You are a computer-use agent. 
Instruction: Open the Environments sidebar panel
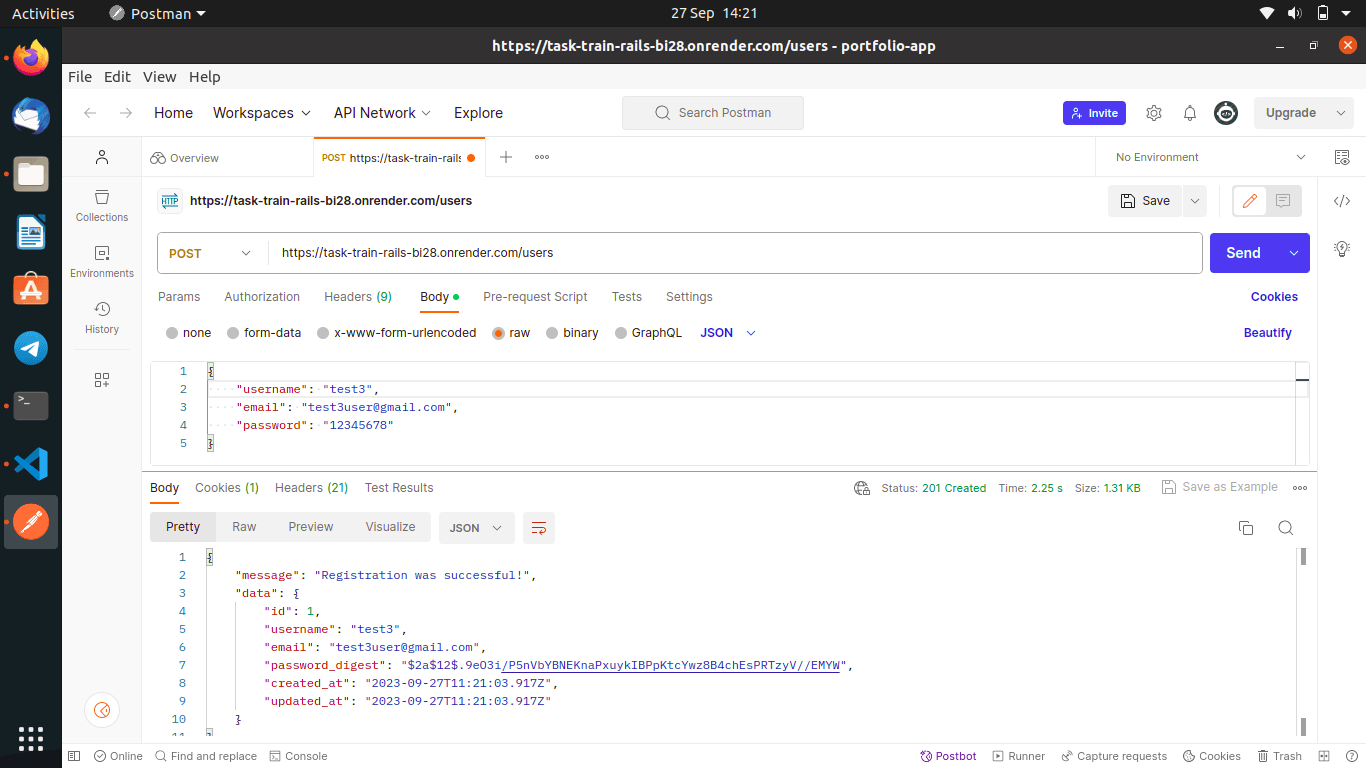tap(102, 261)
